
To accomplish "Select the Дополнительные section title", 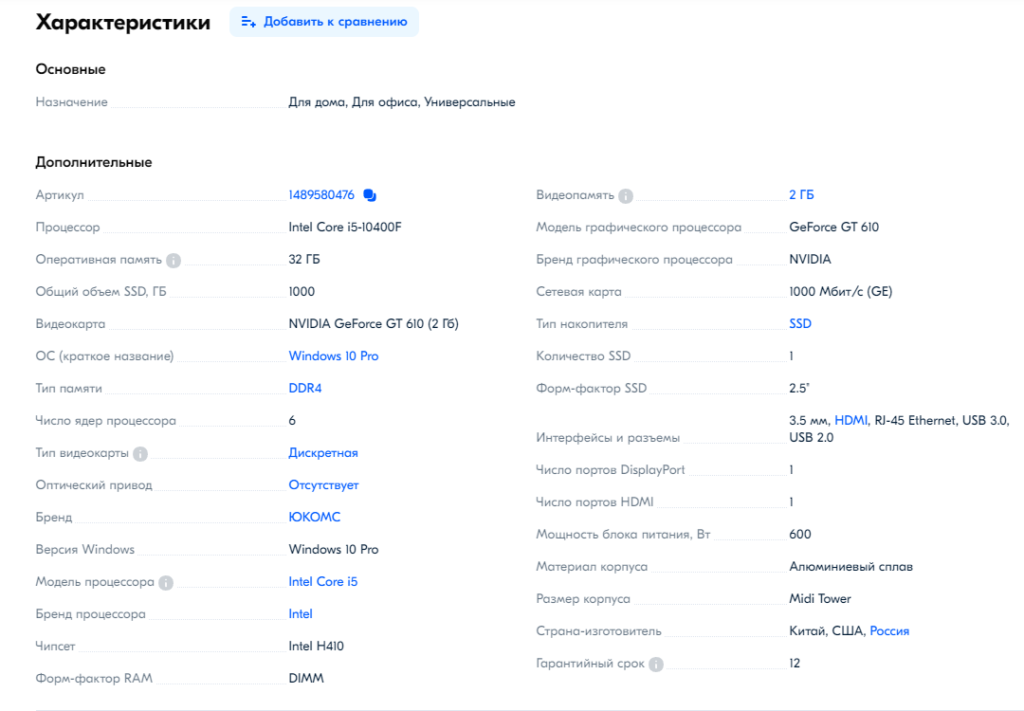I will pyautogui.click(x=93, y=162).
